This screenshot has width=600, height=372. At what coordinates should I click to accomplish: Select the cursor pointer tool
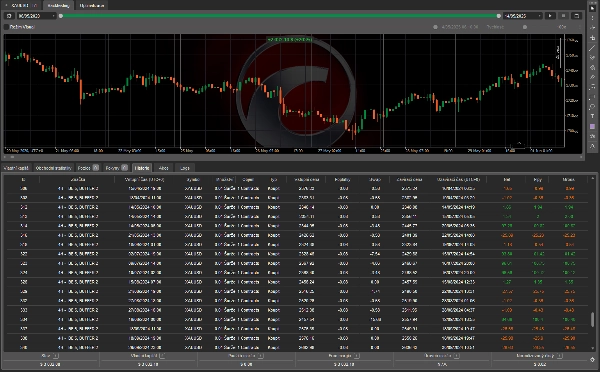pos(592,8)
